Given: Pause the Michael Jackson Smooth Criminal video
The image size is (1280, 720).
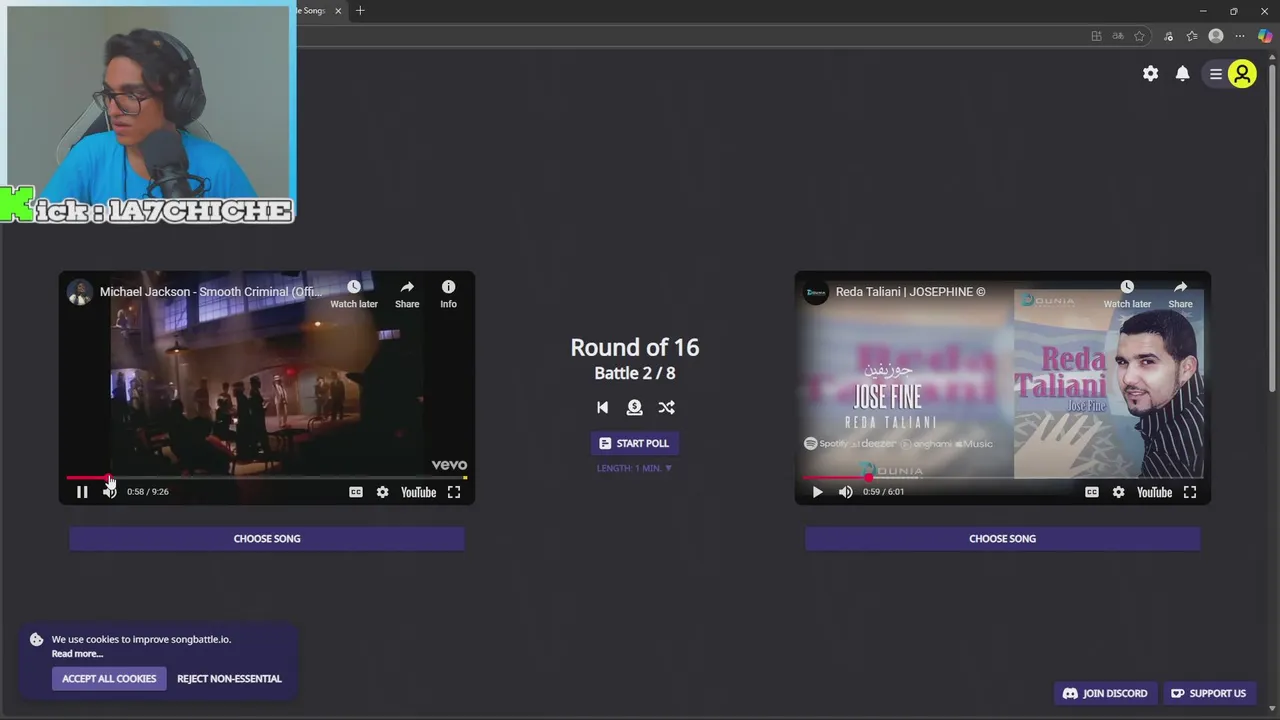Looking at the screenshot, I should pyautogui.click(x=82, y=492).
